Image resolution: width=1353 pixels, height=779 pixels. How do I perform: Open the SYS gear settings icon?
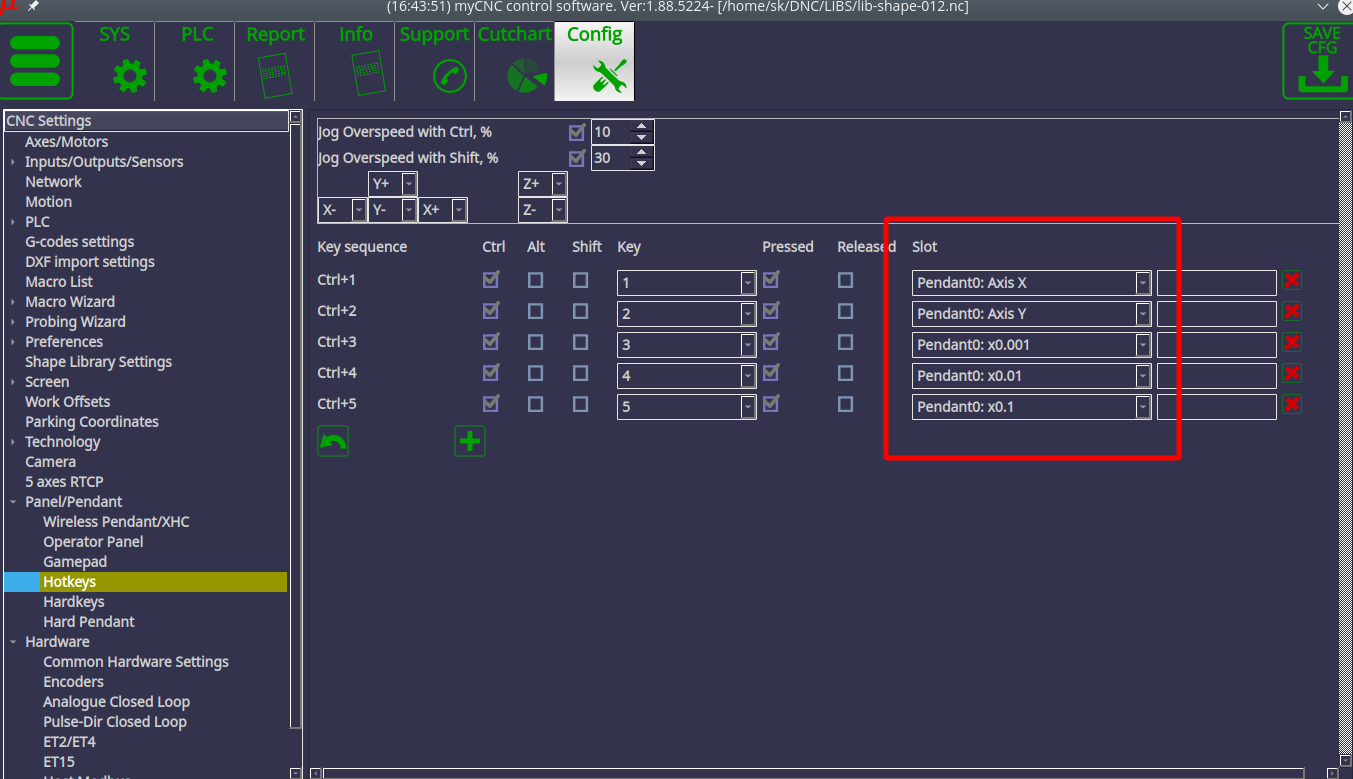(x=129, y=76)
